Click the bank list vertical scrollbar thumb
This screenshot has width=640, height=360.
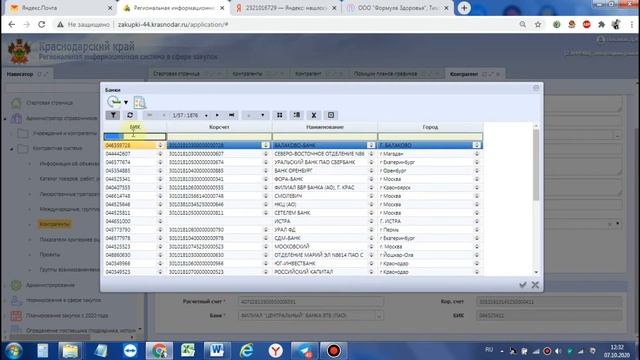pyautogui.click(x=536, y=165)
